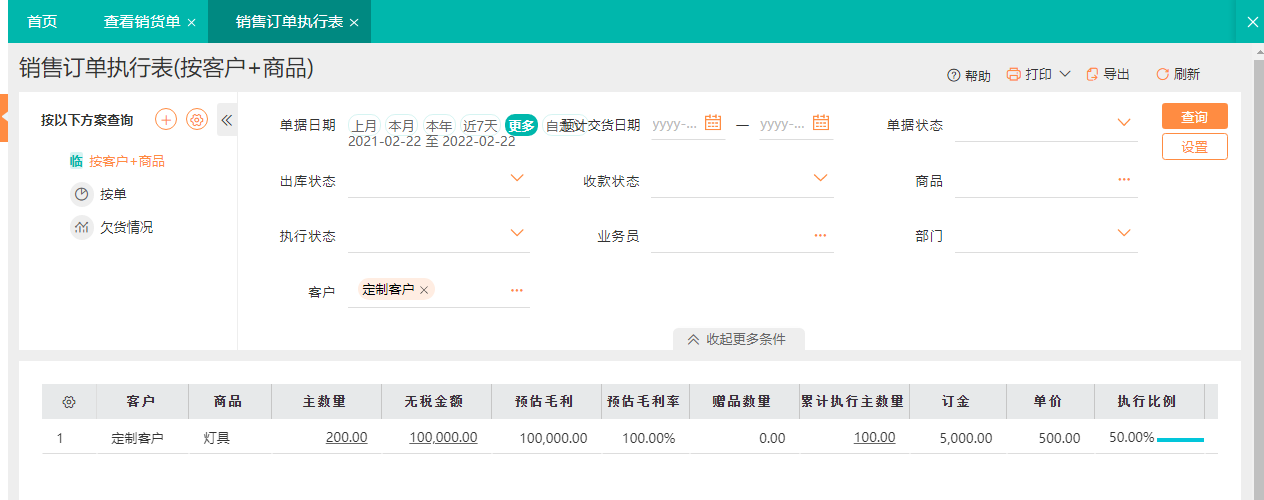Remove the 定制客户 tag with x
The image size is (1264, 500).
tap(424, 290)
